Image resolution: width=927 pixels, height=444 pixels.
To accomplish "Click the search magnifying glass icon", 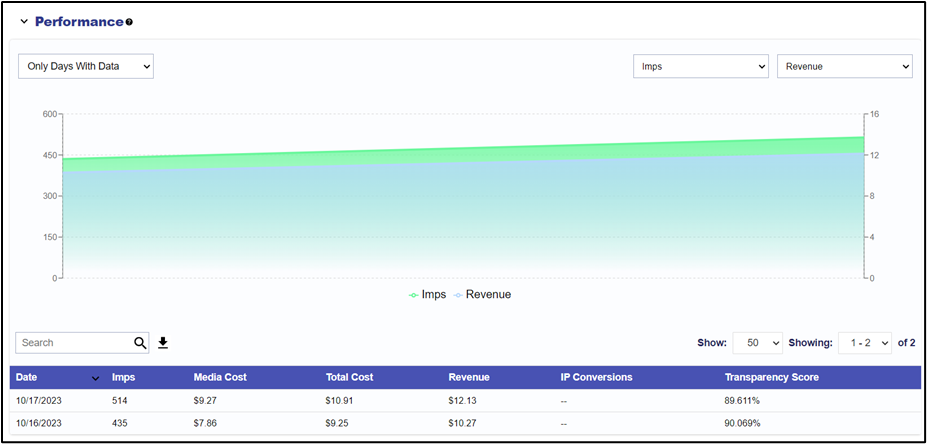I will tap(140, 343).
